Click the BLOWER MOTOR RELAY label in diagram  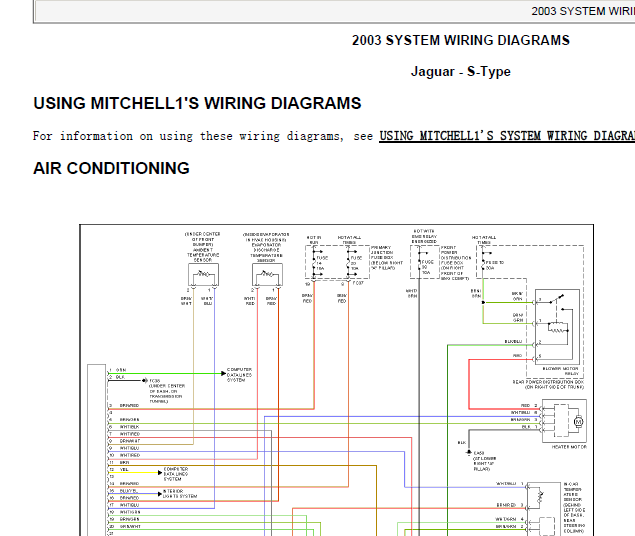point(560,371)
